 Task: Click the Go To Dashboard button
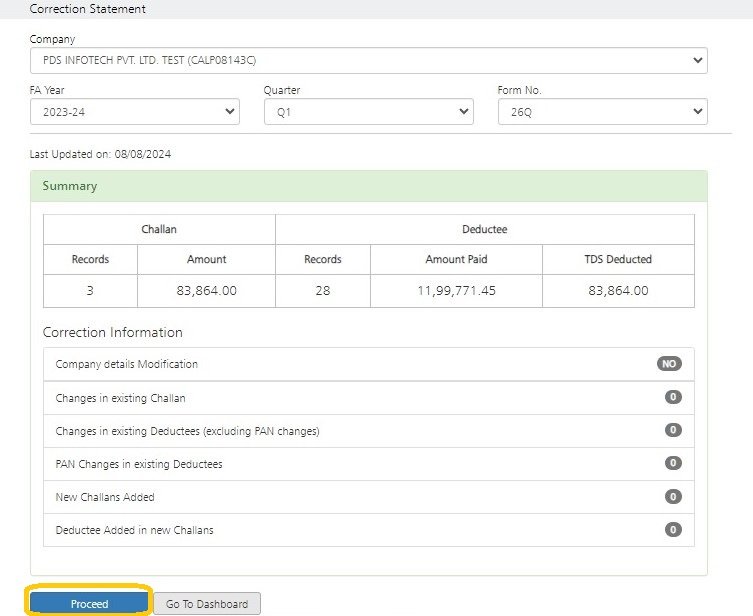click(207, 604)
